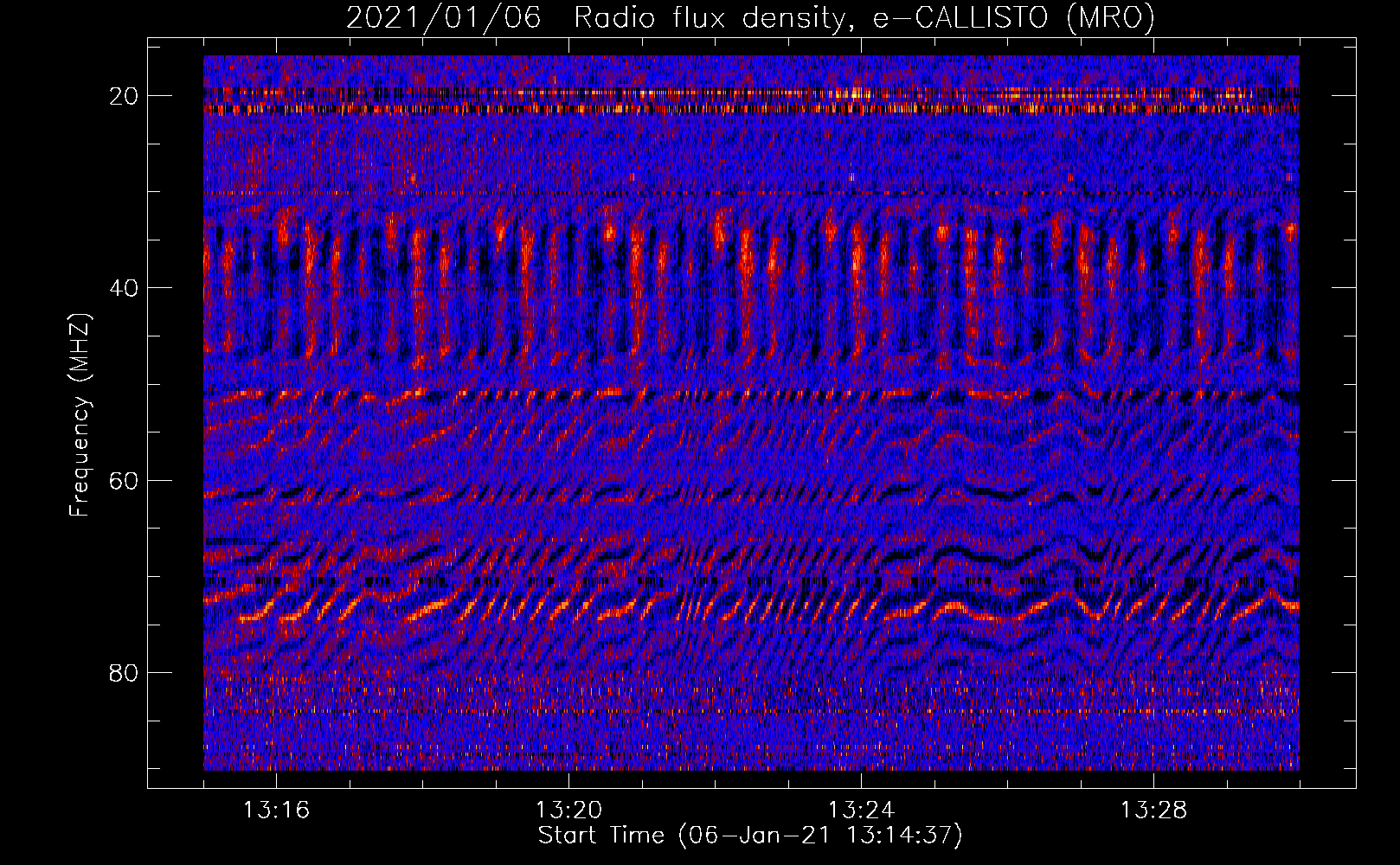Click the plot title 'Radio flux density, e-CALLISTO (MRO)'
The image size is (1400, 865).
point(864,17)
